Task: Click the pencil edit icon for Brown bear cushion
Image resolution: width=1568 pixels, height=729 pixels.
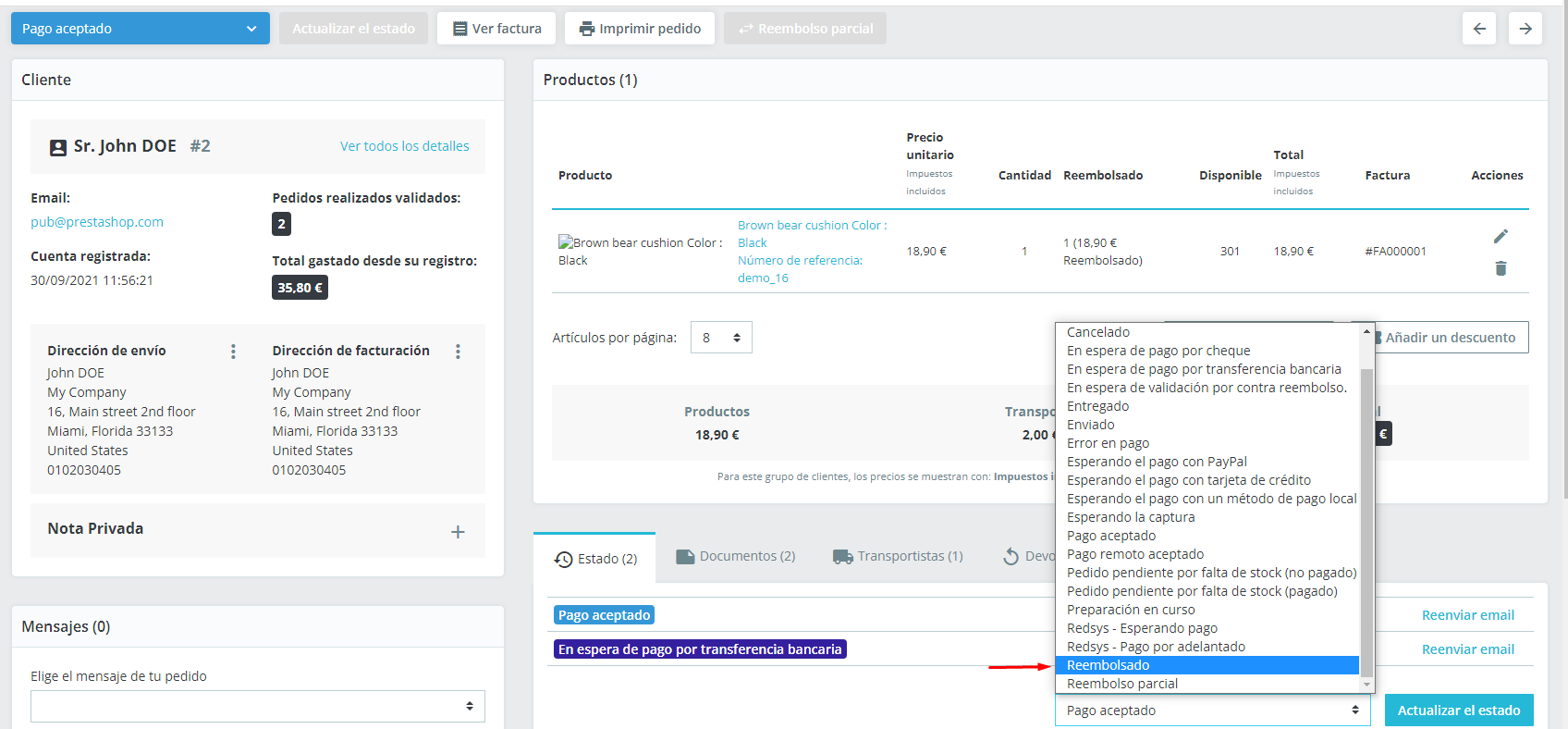Action: pyautogui.click(x=1501, y=237)
